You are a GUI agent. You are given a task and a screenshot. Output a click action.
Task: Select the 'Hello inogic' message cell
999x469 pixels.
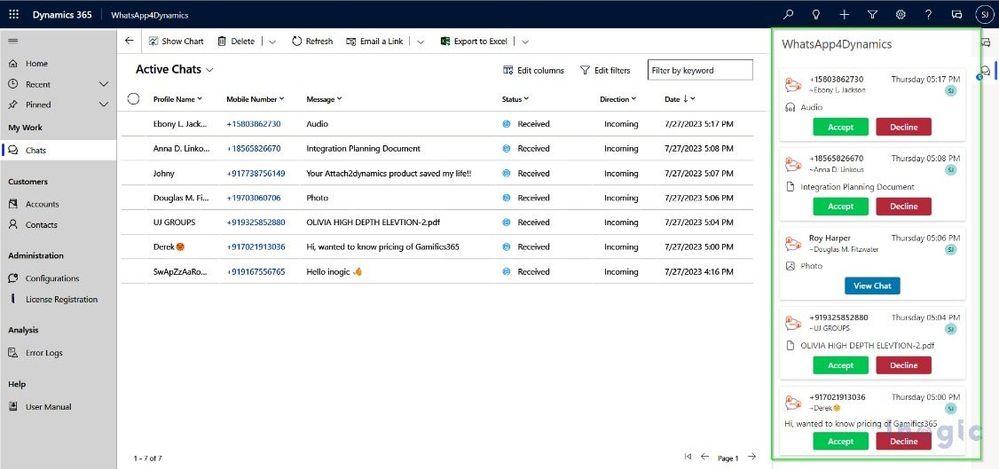(x=334, y=271)
